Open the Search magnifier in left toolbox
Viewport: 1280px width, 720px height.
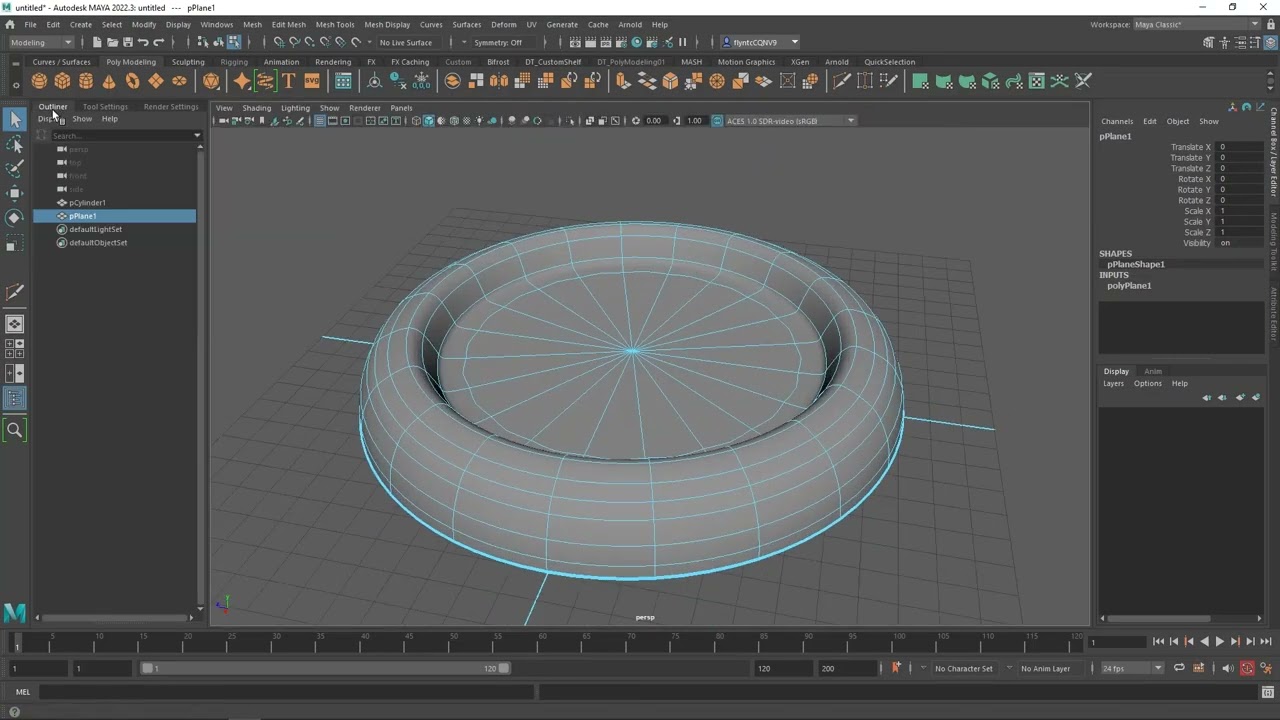click(15, 430)
